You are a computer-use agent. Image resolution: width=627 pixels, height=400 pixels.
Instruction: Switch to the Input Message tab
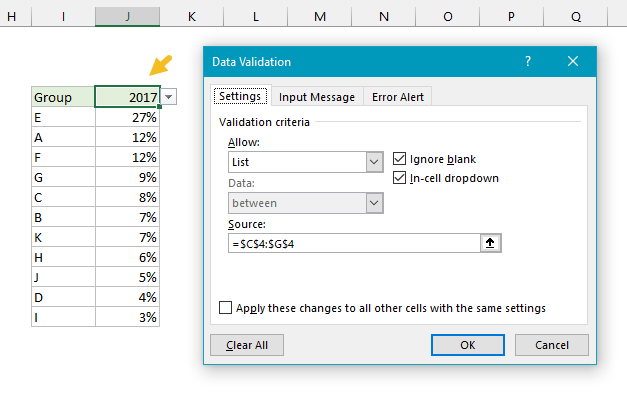click(316, 97)
